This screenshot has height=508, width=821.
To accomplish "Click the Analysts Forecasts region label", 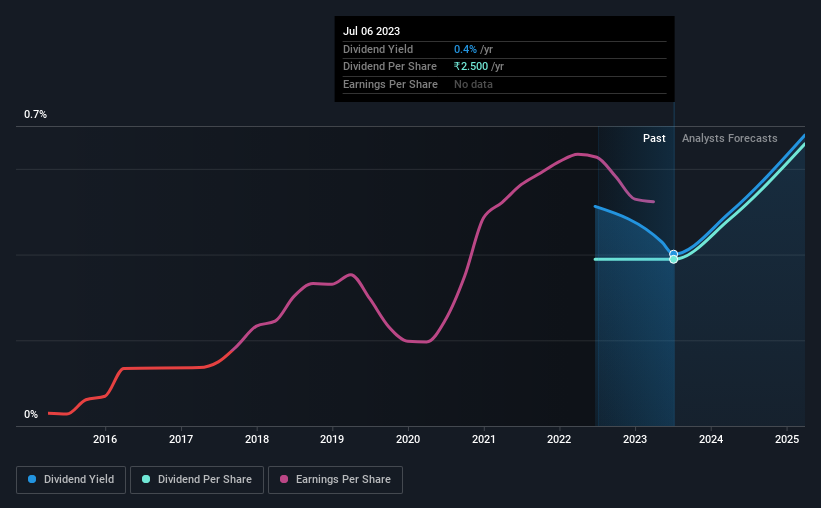I will click(x=729, y=138).
